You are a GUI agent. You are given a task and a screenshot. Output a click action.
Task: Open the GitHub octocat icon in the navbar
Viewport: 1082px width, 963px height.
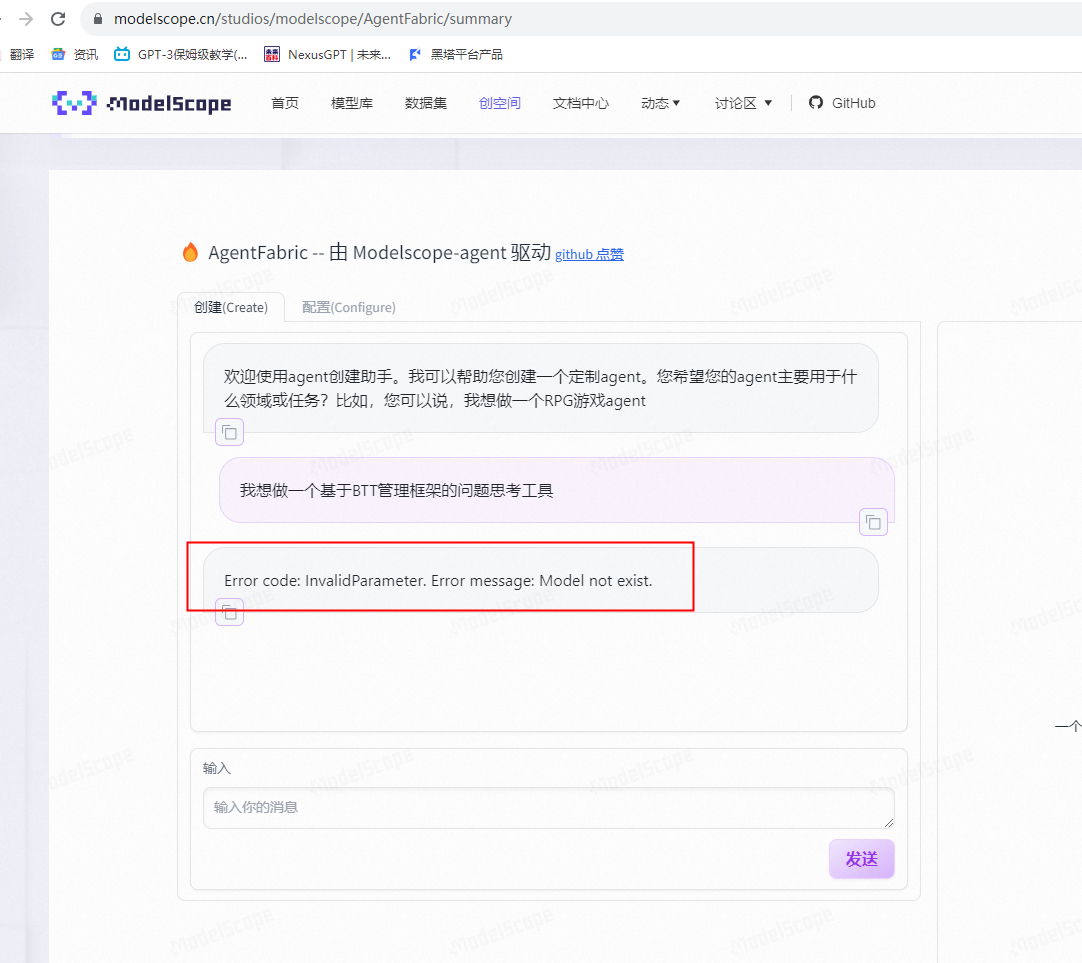817,102
